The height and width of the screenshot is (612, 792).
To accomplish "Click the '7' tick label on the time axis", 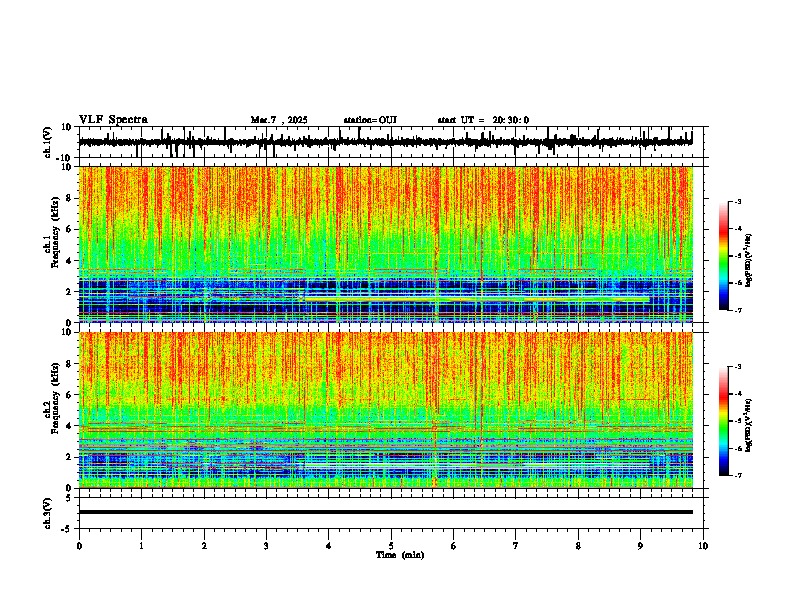I will coord(516,546).
